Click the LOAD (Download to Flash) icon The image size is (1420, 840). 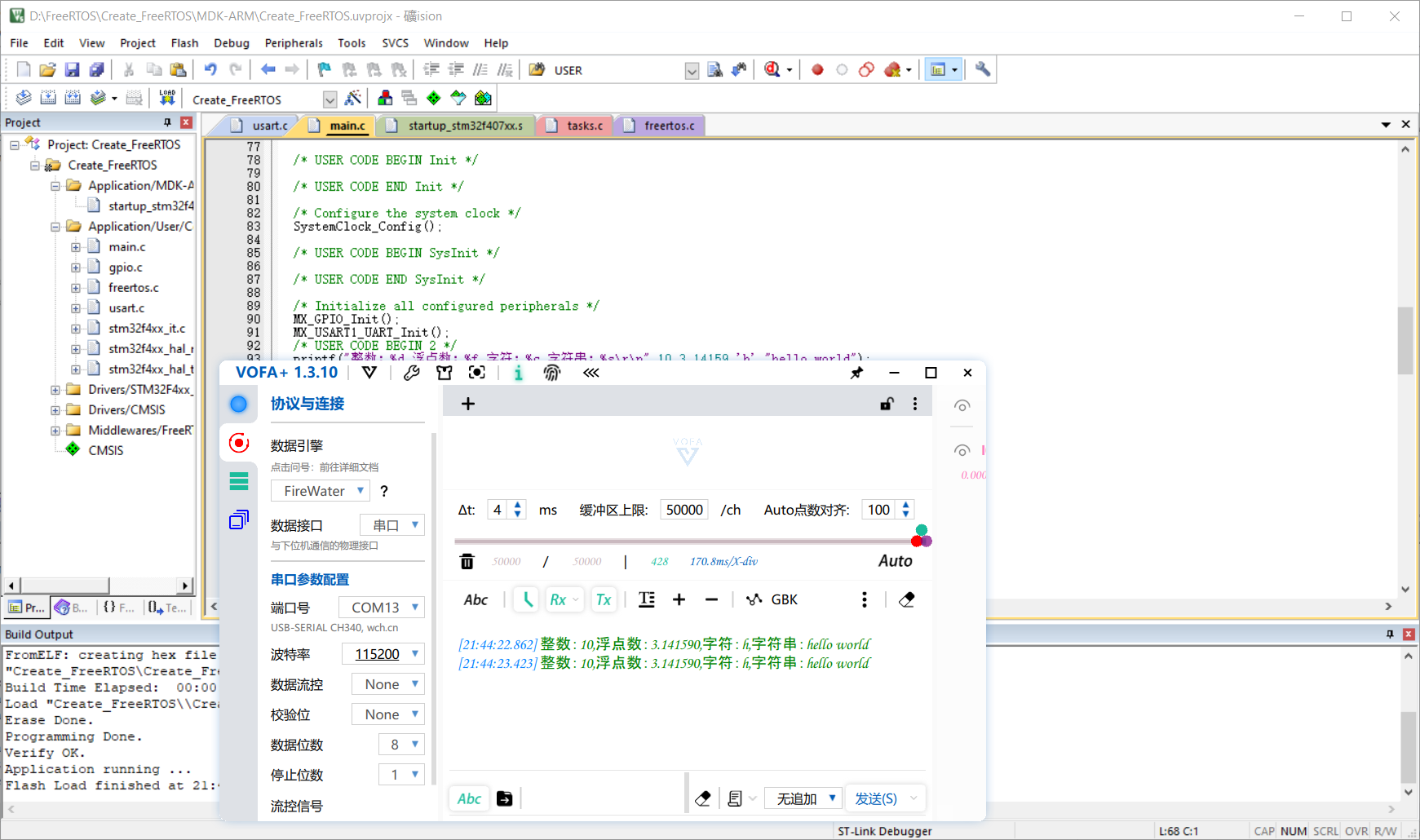[x=167, y=97]
